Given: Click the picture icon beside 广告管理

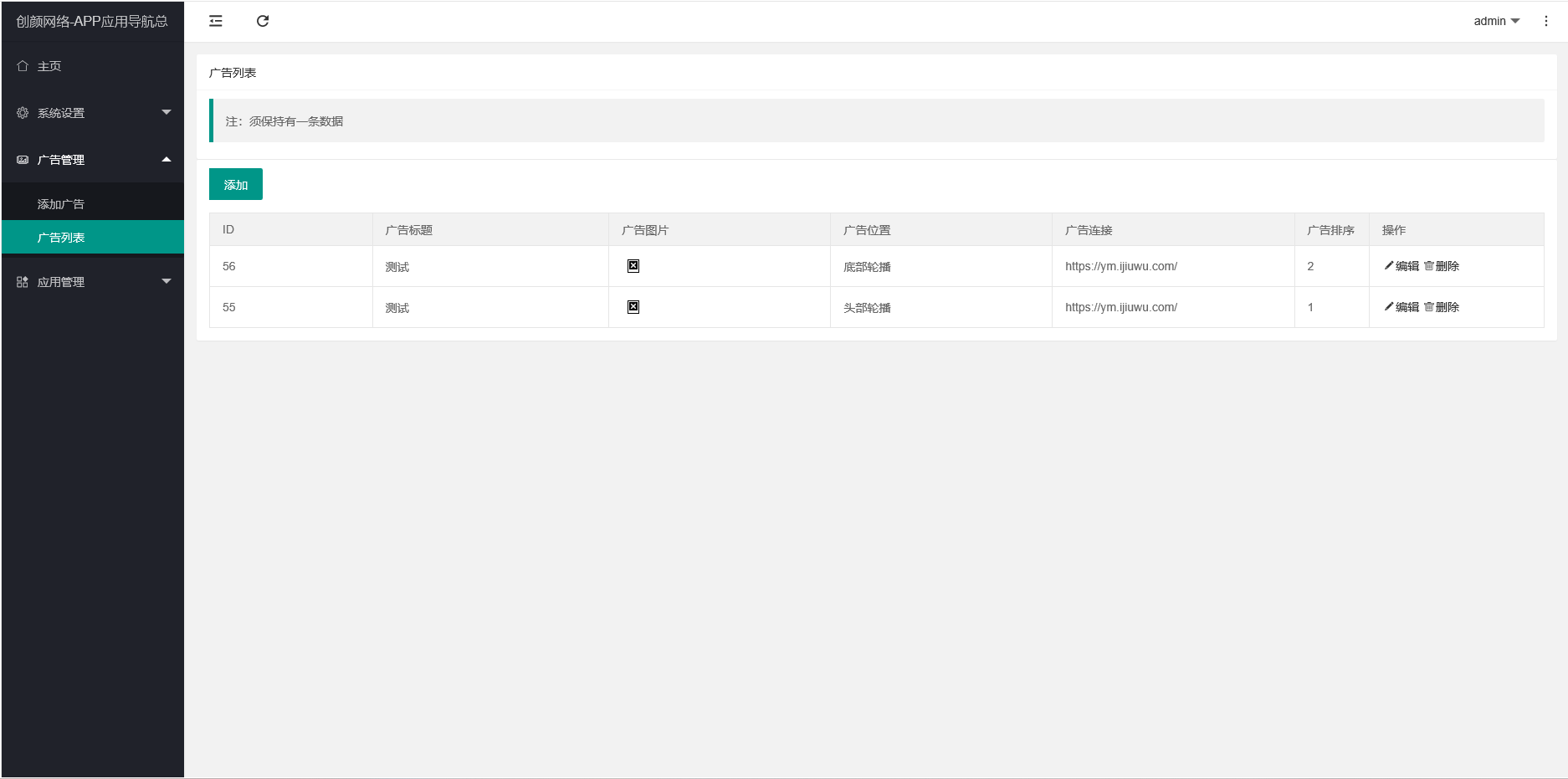Looking at the screenshot, I should click(x=23, y=160).
